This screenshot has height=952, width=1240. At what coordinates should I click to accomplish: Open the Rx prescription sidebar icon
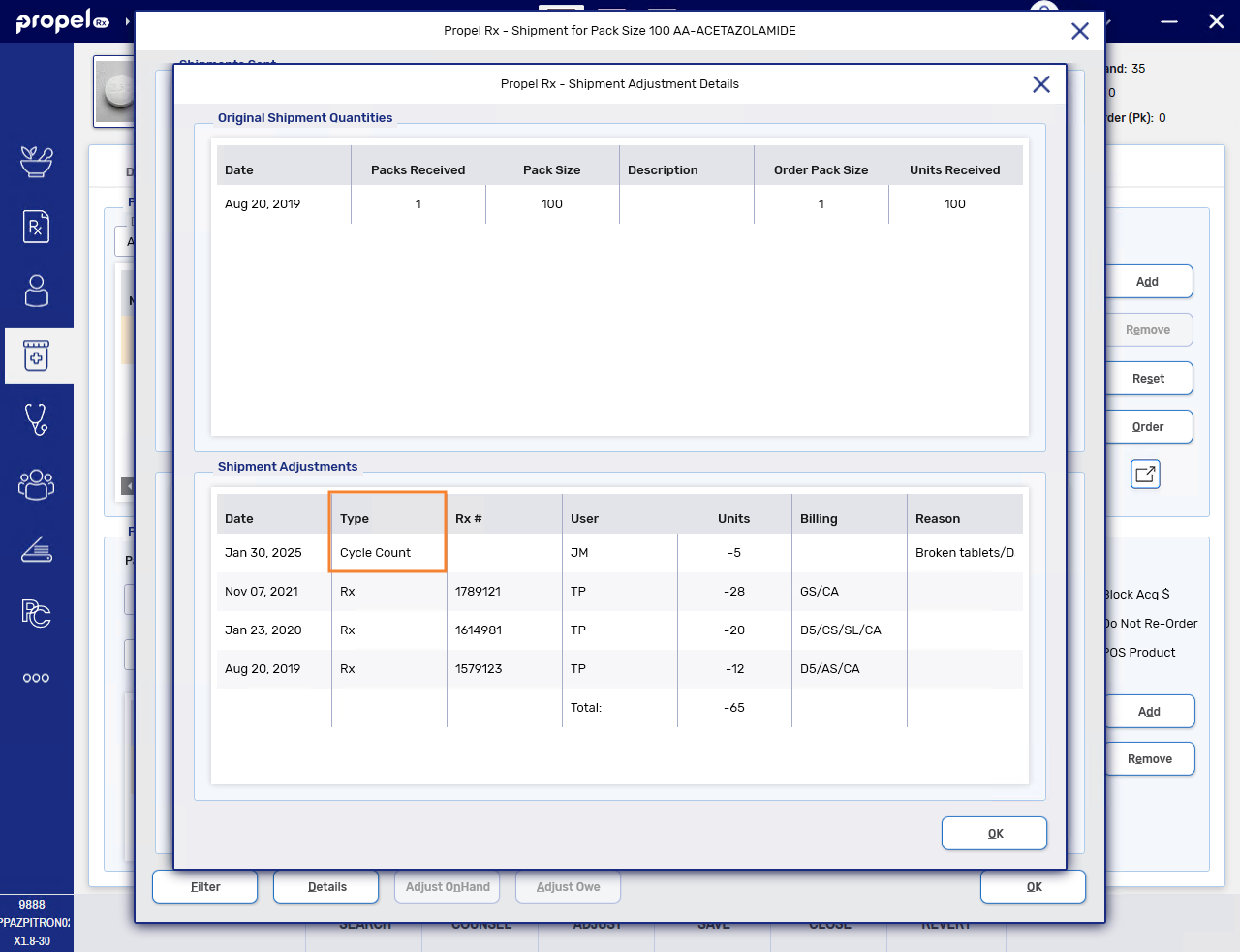[x=37, y=227]
